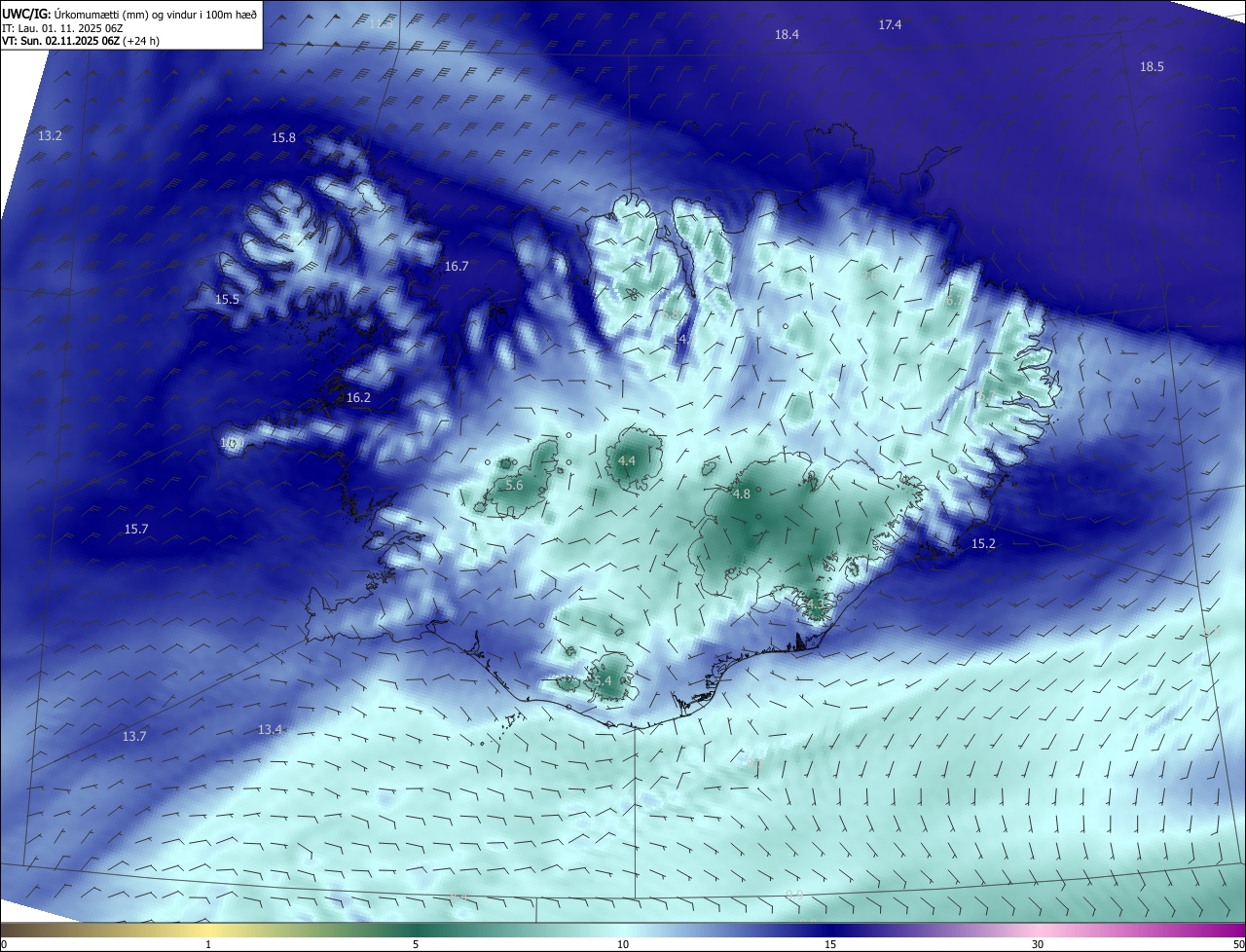This screenshot has height=952, width=1246.
Task: Click the 13.4 value label
Action: [x=270, y=729]
